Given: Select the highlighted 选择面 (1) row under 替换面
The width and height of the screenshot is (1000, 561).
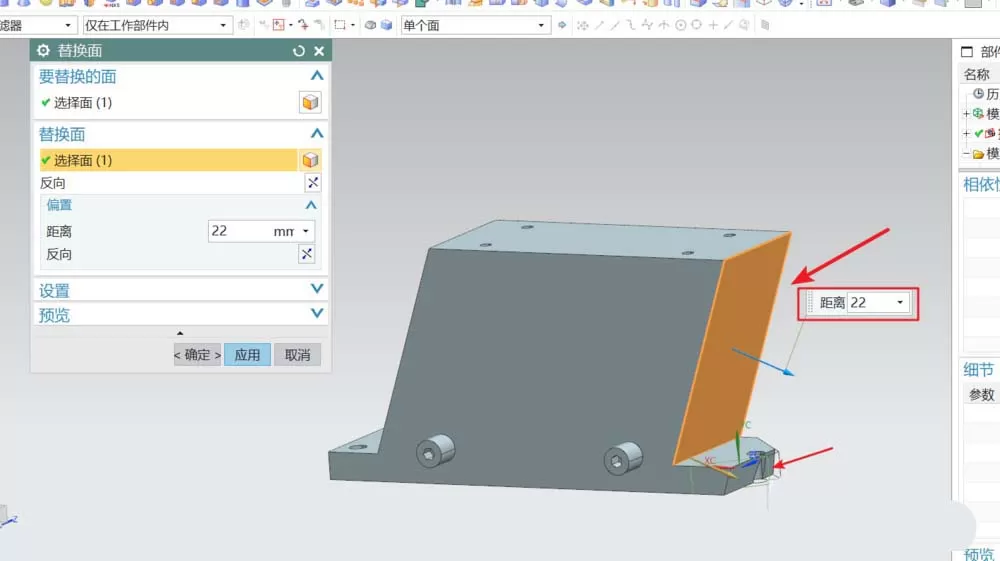Looking at the screenshot, I should [x=168, y=160].
